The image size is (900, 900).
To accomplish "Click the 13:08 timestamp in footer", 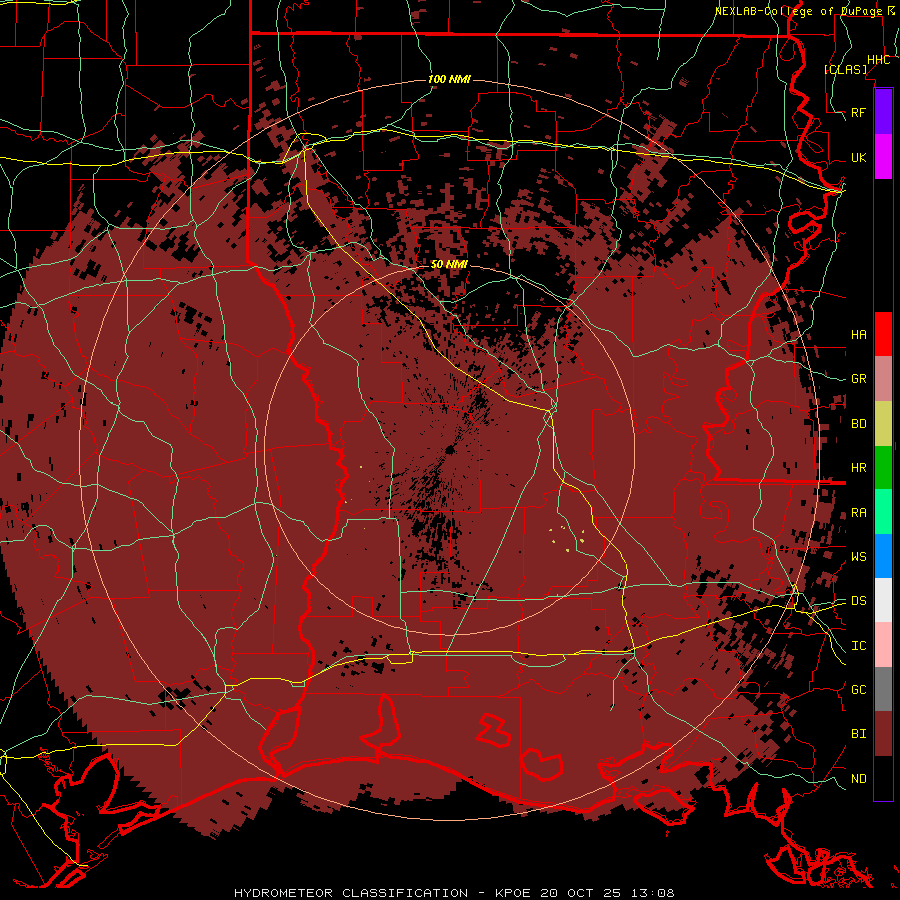I will (655, 893).
